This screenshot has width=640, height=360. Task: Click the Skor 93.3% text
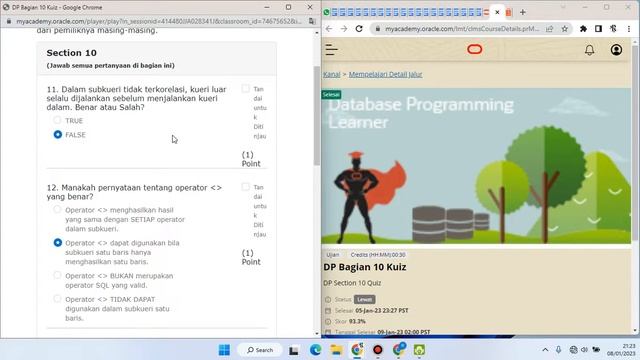pyautogui.click(x=350, y=321)
